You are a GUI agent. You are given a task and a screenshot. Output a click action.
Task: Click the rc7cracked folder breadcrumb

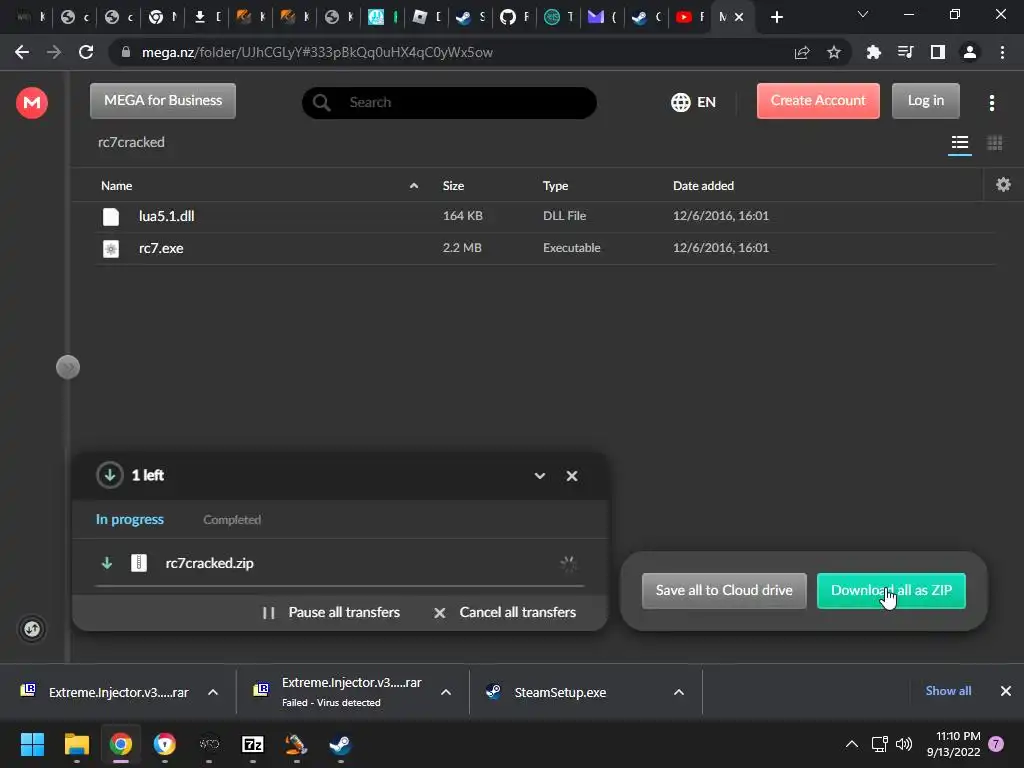[131, 142]
